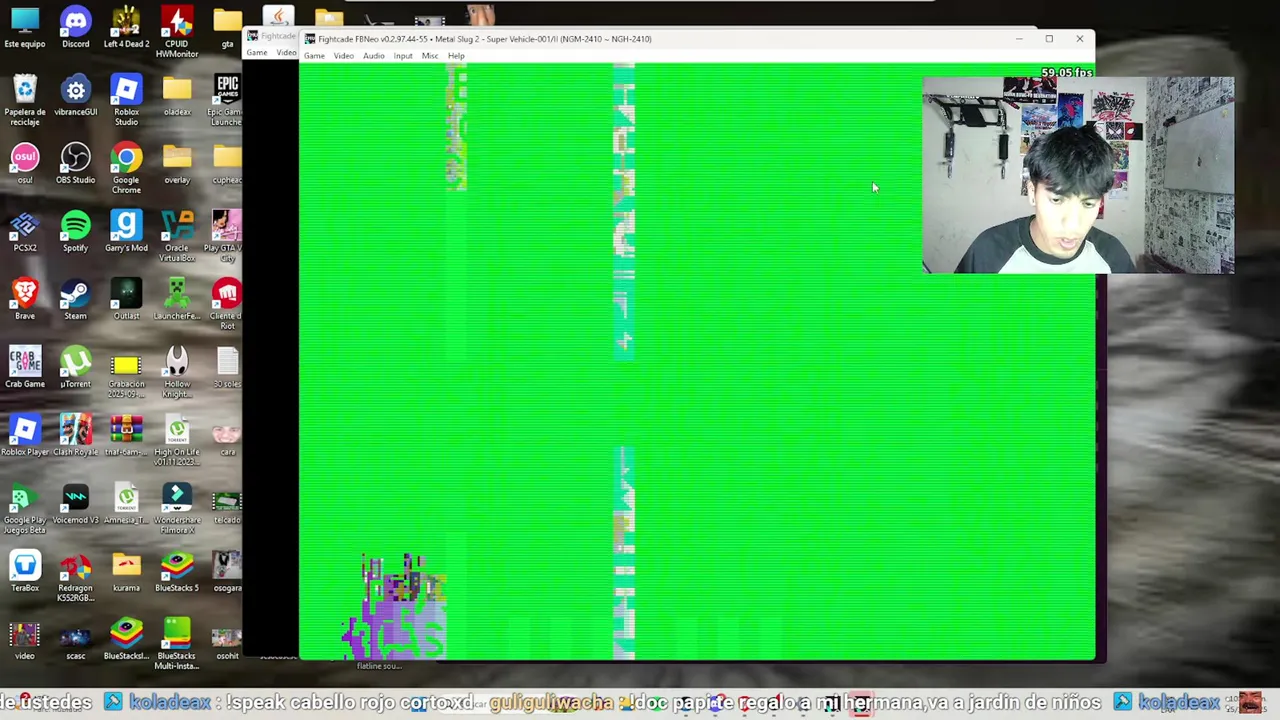Open Wondershare Filmora X
The width and height of the screenshot is (1280, 720).
pyautogui.click(x=177, y=508)
